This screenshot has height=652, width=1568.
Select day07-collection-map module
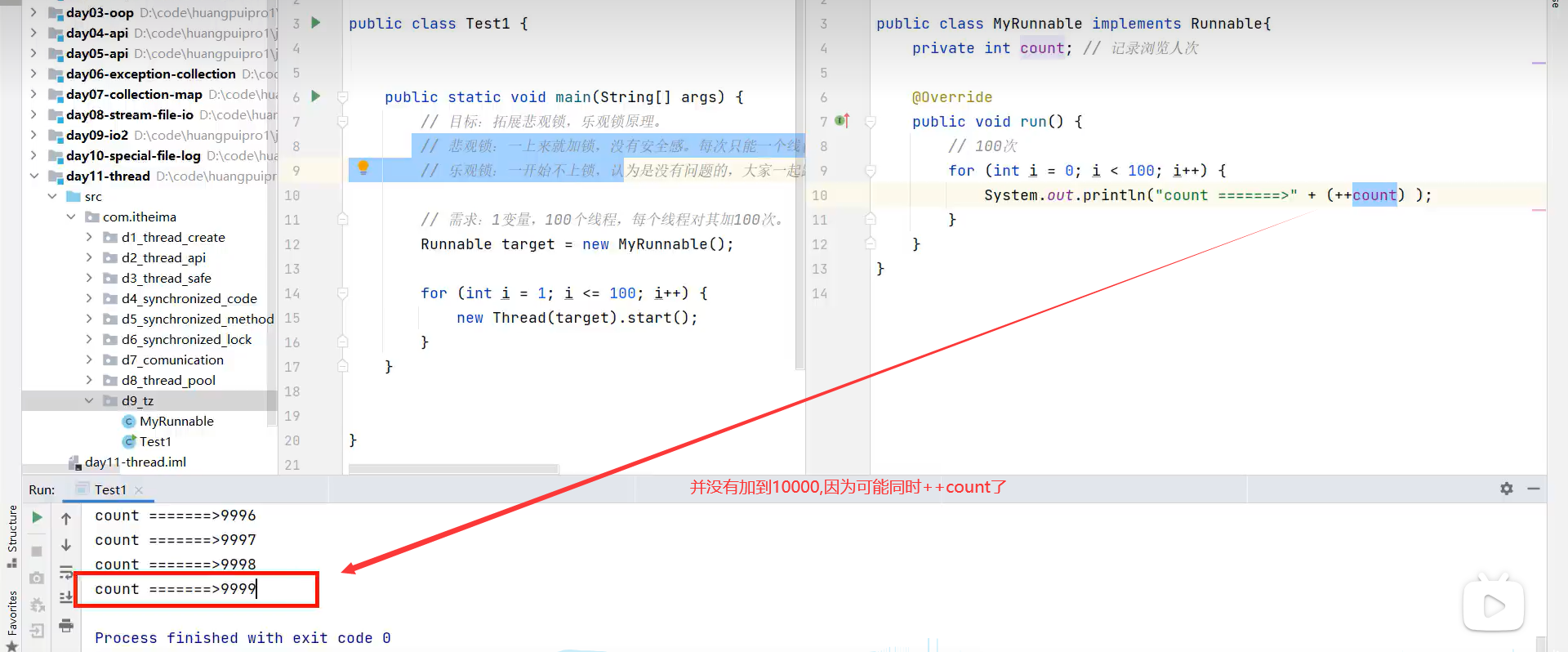pos(135,94)
